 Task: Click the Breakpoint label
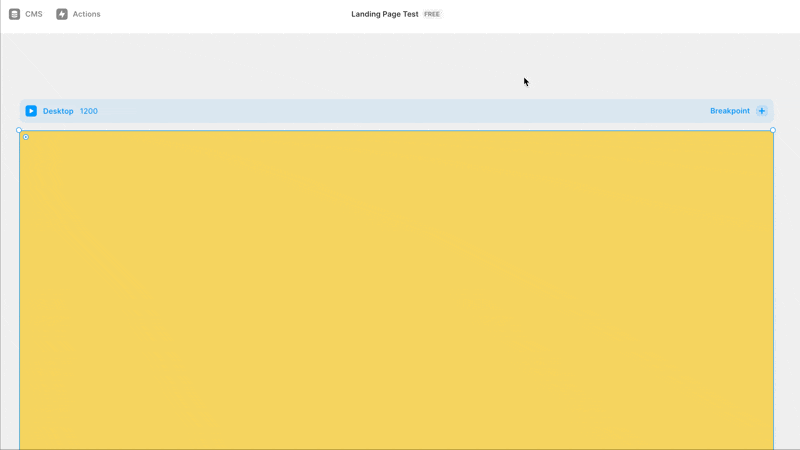[x=730, y=111]
